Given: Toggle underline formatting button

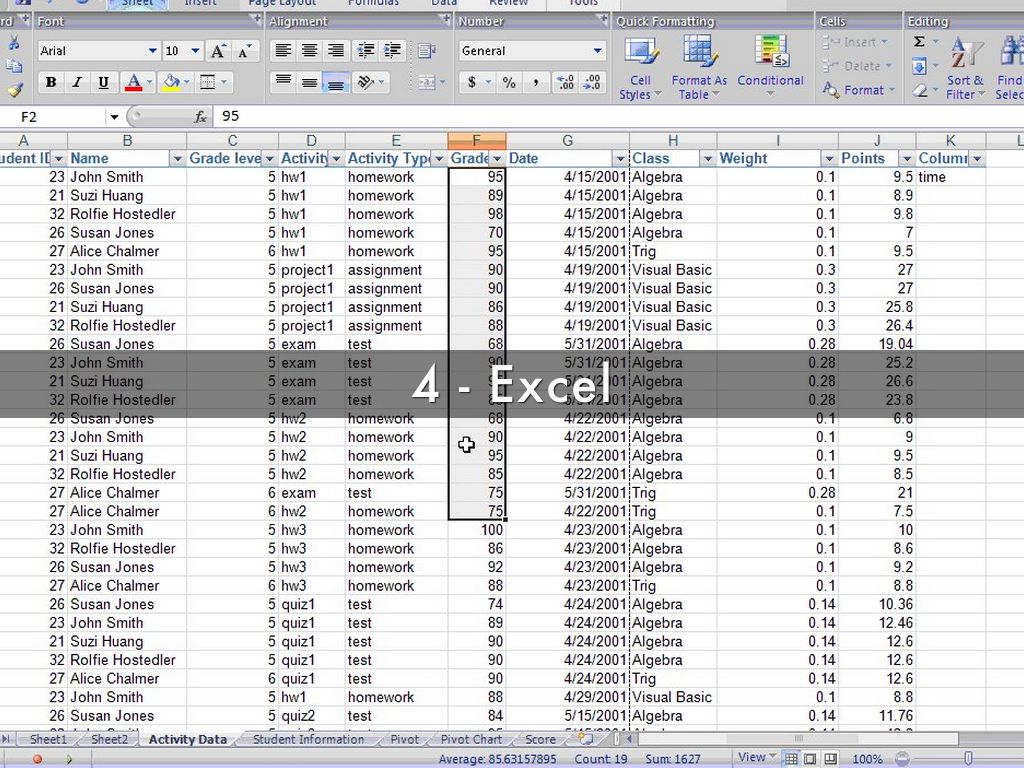Looking at the screenshot, I should click(x=103, y=83).
